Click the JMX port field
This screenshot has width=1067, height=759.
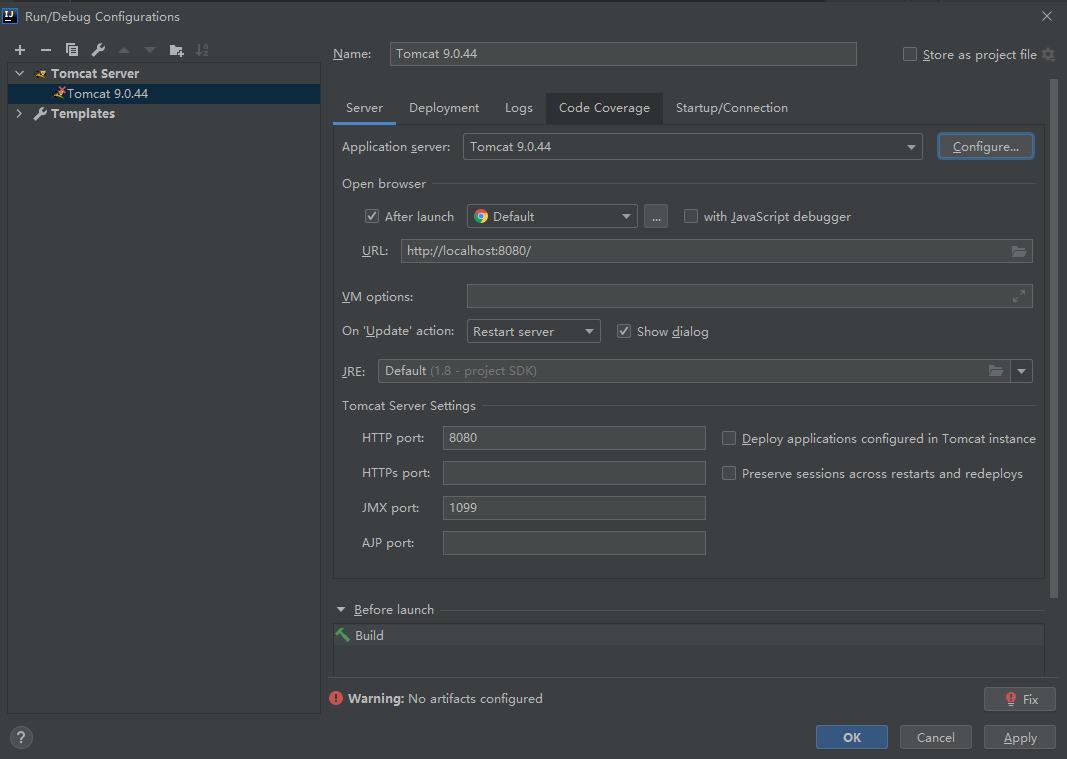574,508
